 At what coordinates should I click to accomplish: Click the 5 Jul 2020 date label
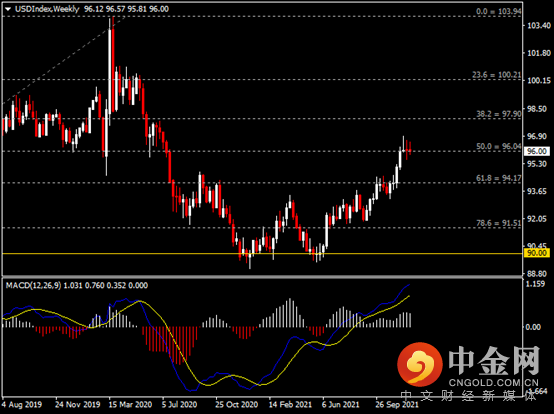(179, 405)
